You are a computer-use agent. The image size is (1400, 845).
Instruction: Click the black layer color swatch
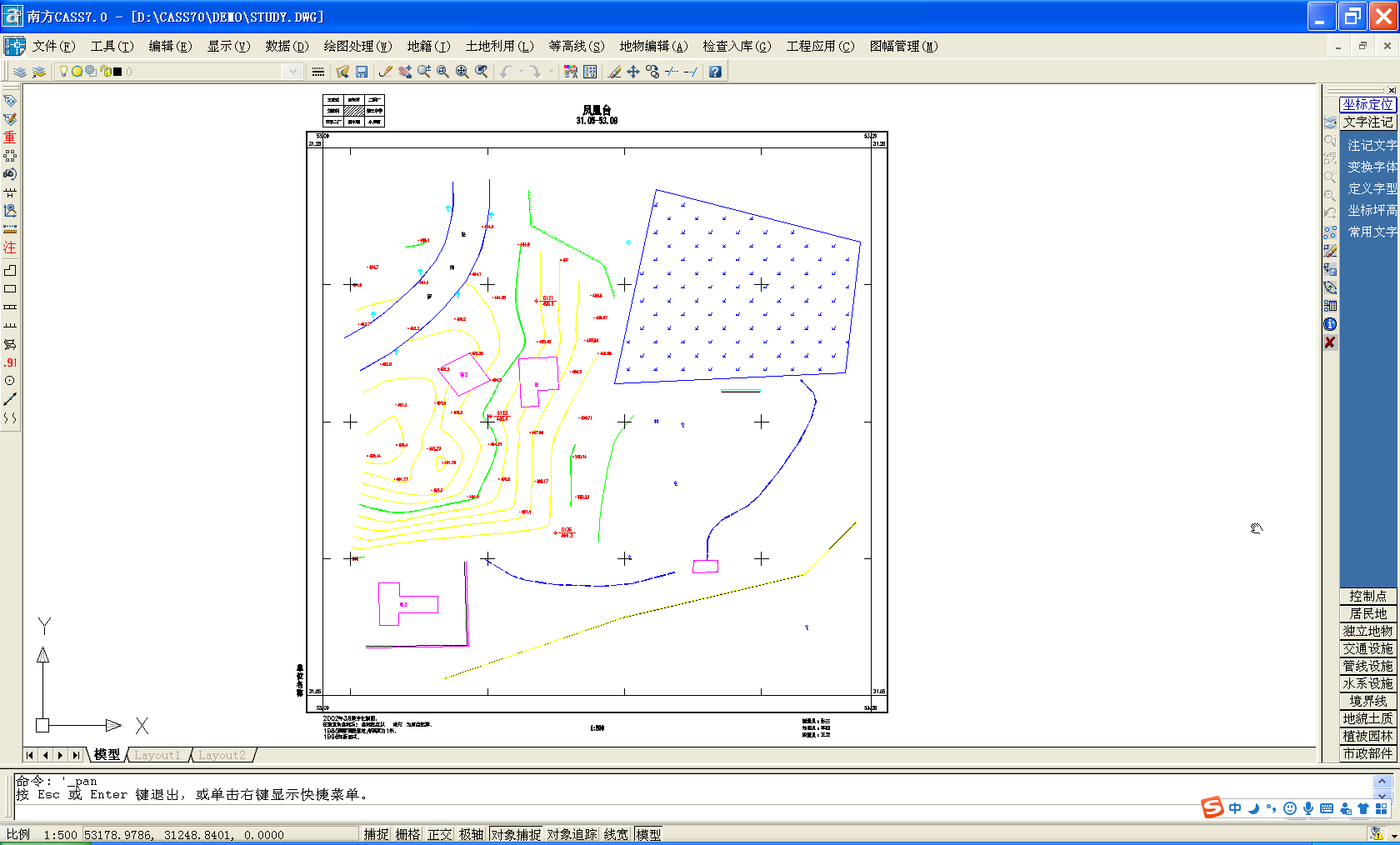pos(117,72)
